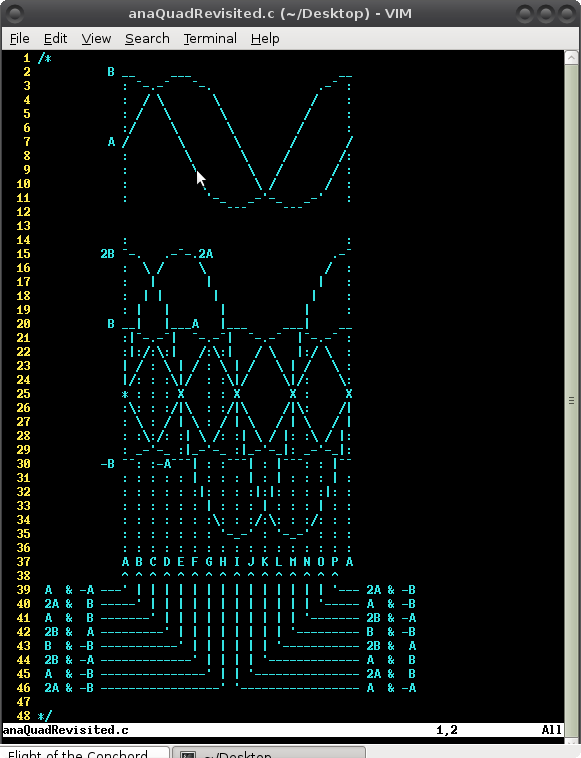Screen dimensions: 581x758
Task: Click the letter 'P' on line 37
Action: [335, 562]
